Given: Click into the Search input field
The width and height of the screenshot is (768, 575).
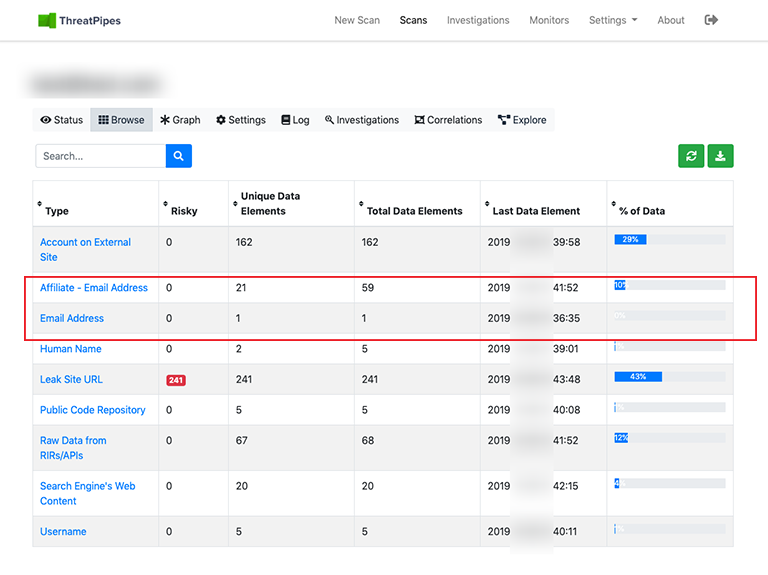Looking at the screenshot, I should 100,156.
